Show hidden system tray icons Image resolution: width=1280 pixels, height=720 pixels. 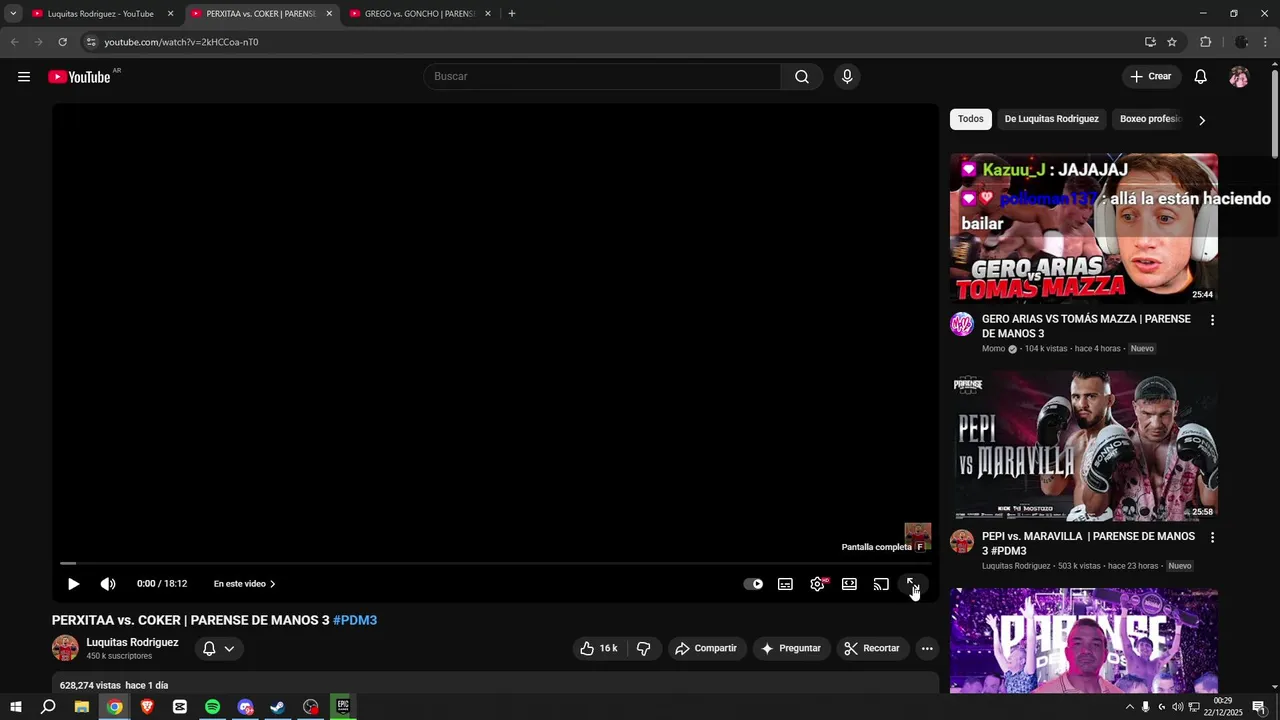(x=1130, y=707)
